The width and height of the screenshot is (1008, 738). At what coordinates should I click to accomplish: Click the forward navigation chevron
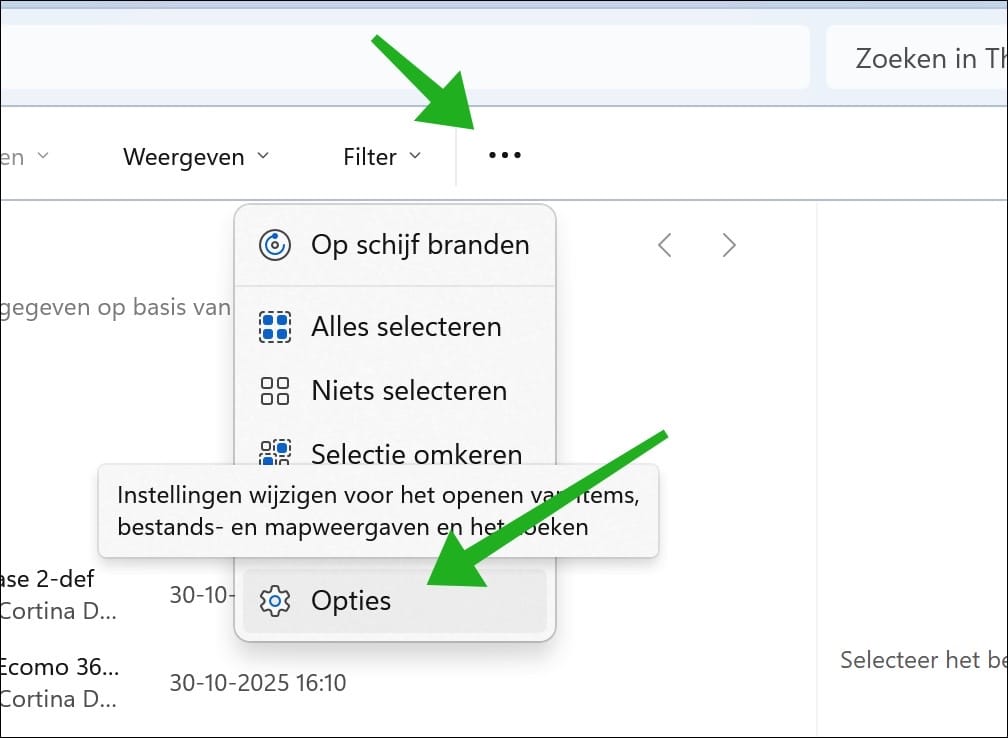click(729, 244)
